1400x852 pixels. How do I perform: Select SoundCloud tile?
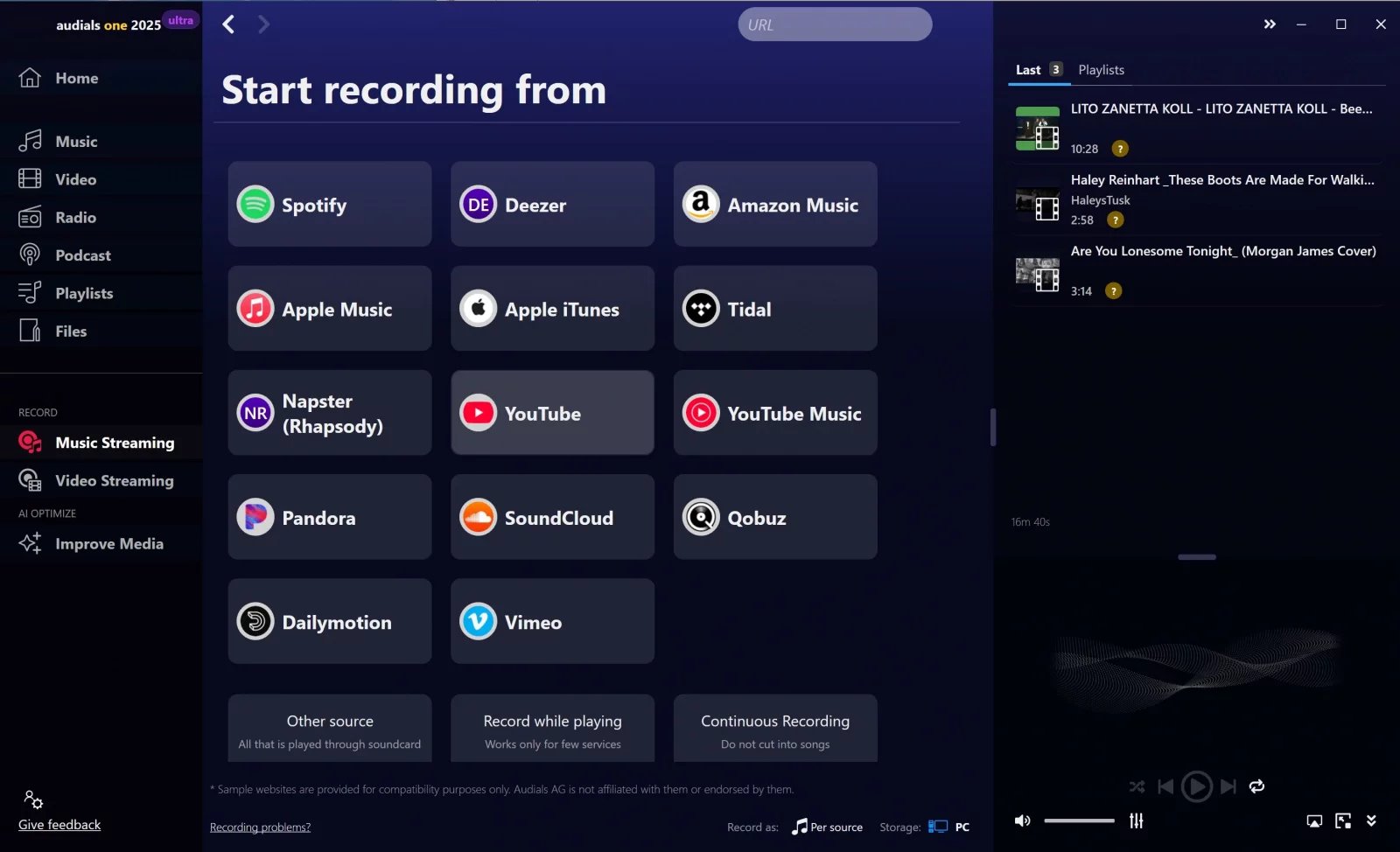click(x=552, y=517)
